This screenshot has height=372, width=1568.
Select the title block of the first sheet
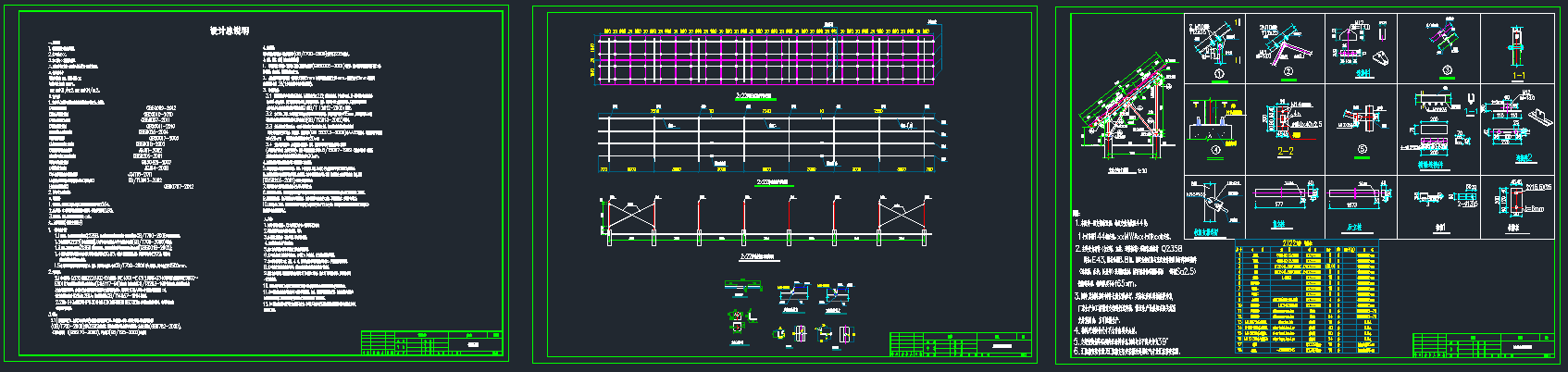[430, 342]
